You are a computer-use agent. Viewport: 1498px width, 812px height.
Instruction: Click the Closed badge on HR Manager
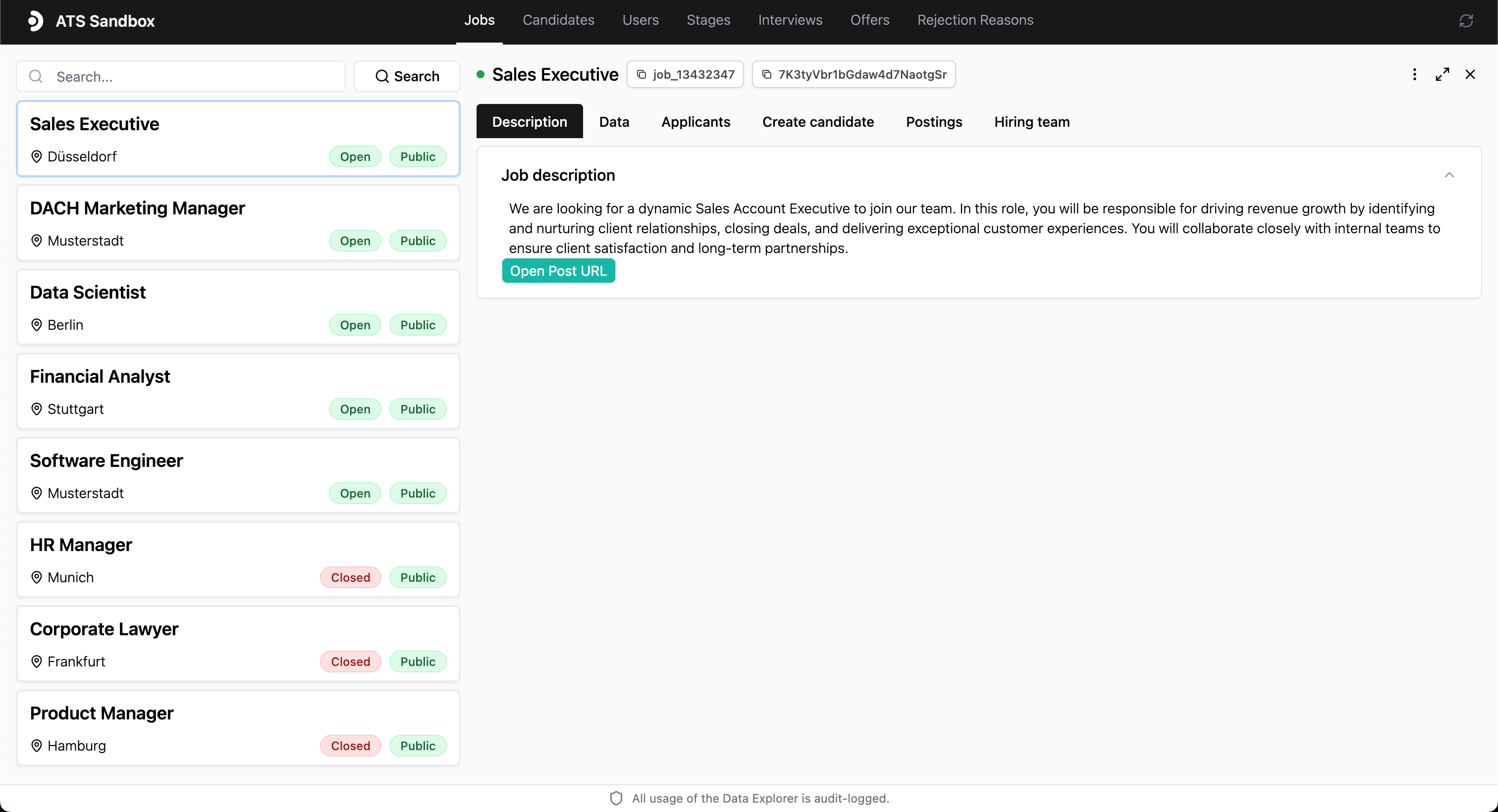[x=351, y=578]
